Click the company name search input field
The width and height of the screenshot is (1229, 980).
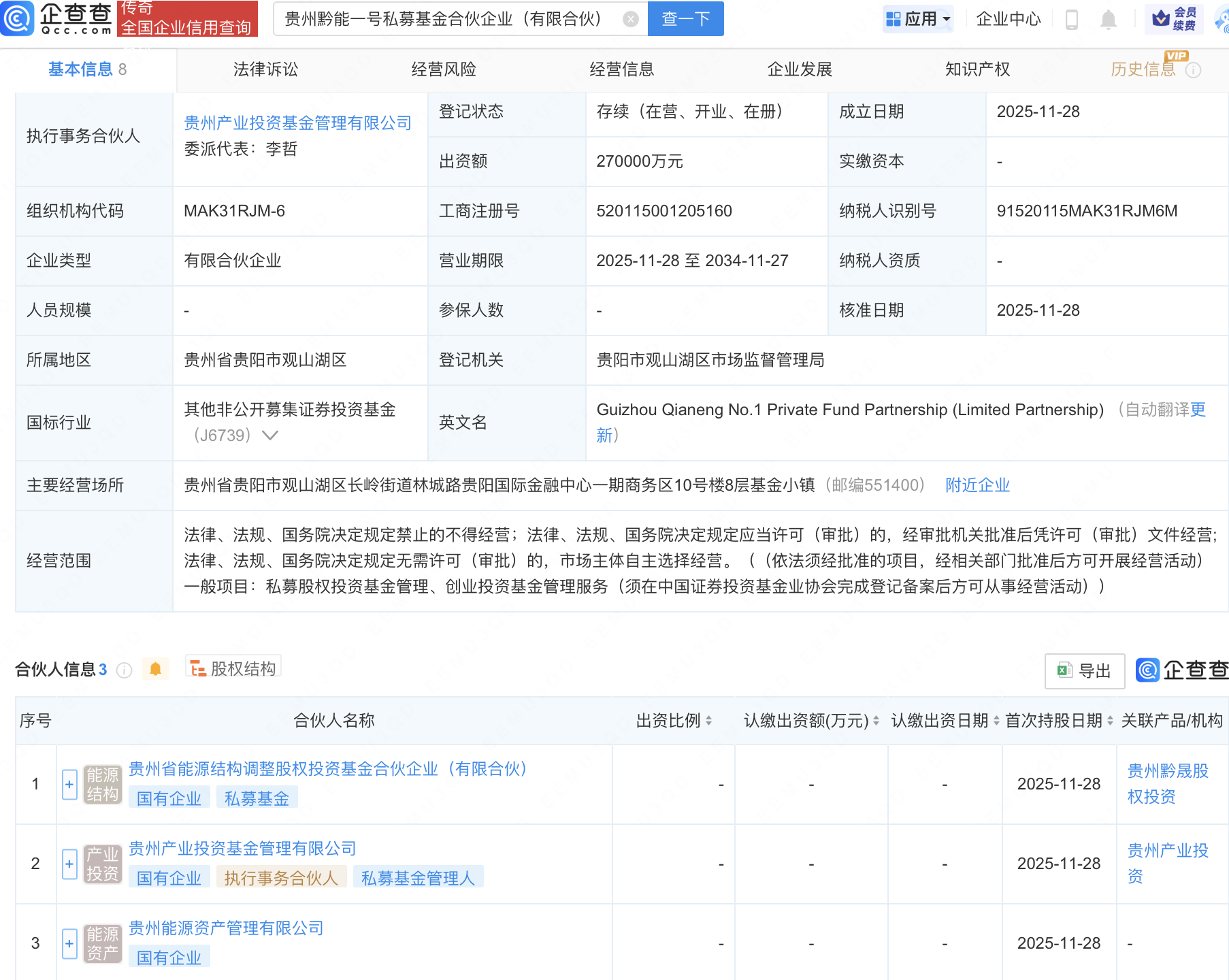(449, 19)
